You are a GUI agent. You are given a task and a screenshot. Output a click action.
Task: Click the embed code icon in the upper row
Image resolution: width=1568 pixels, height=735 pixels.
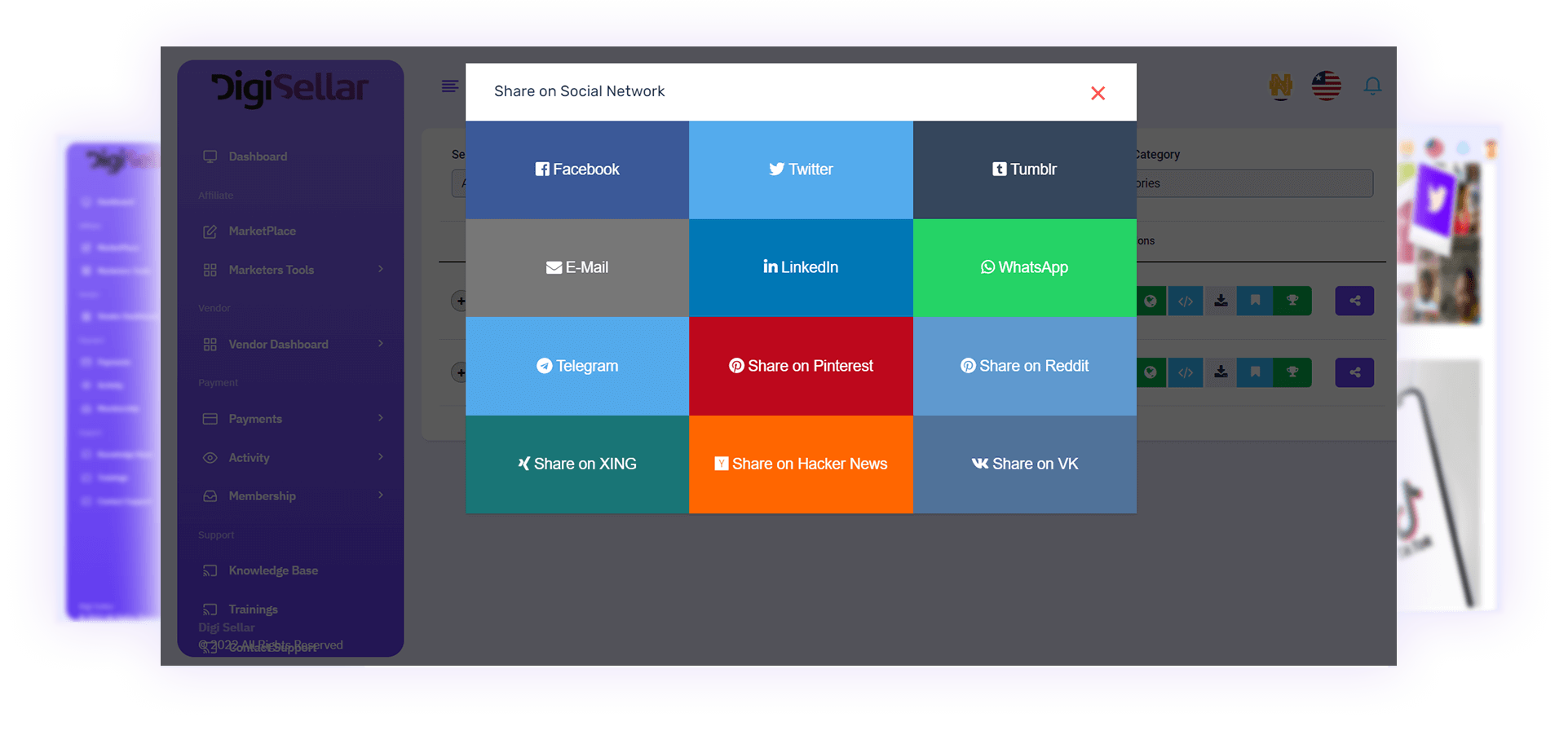[x=1186, y=301]
